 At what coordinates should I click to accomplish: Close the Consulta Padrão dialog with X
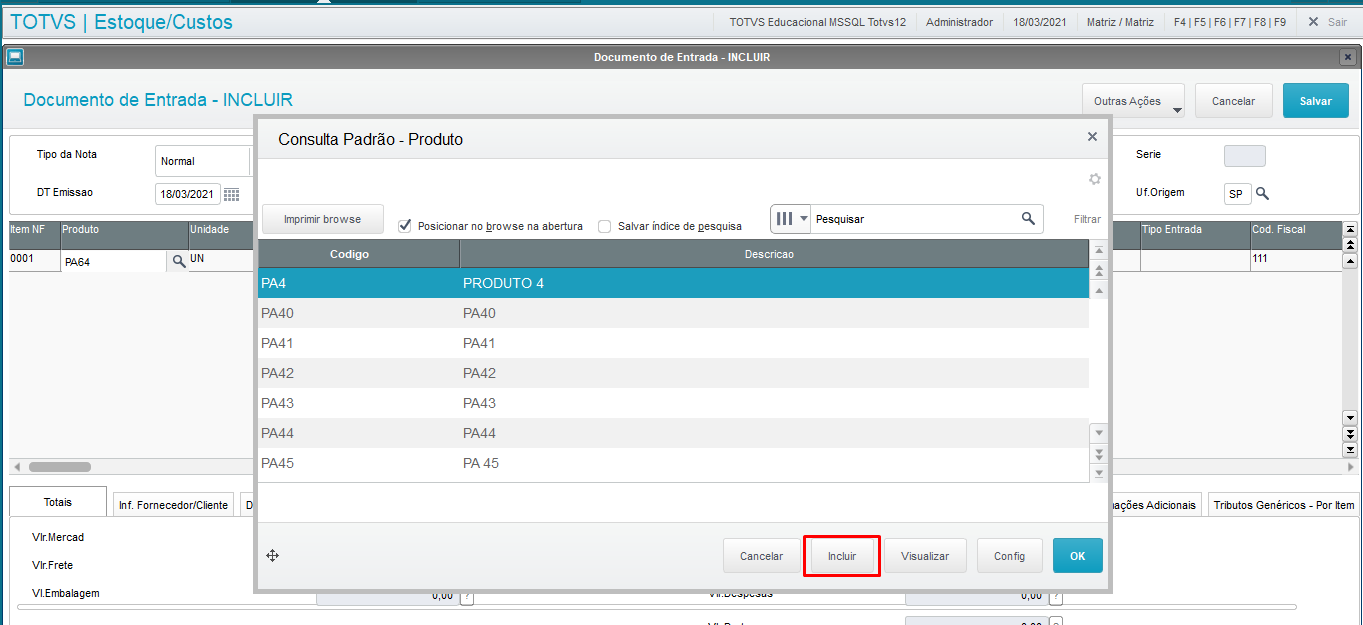(x=1092, y=137)
